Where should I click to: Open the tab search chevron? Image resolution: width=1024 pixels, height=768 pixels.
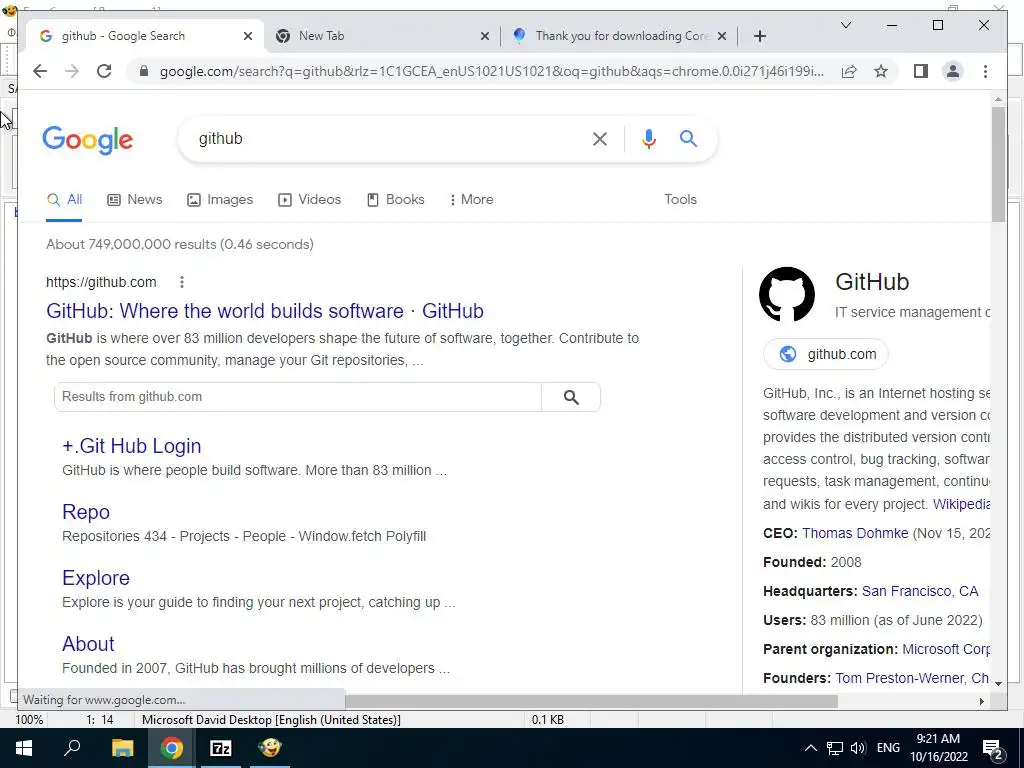point(846,25)
